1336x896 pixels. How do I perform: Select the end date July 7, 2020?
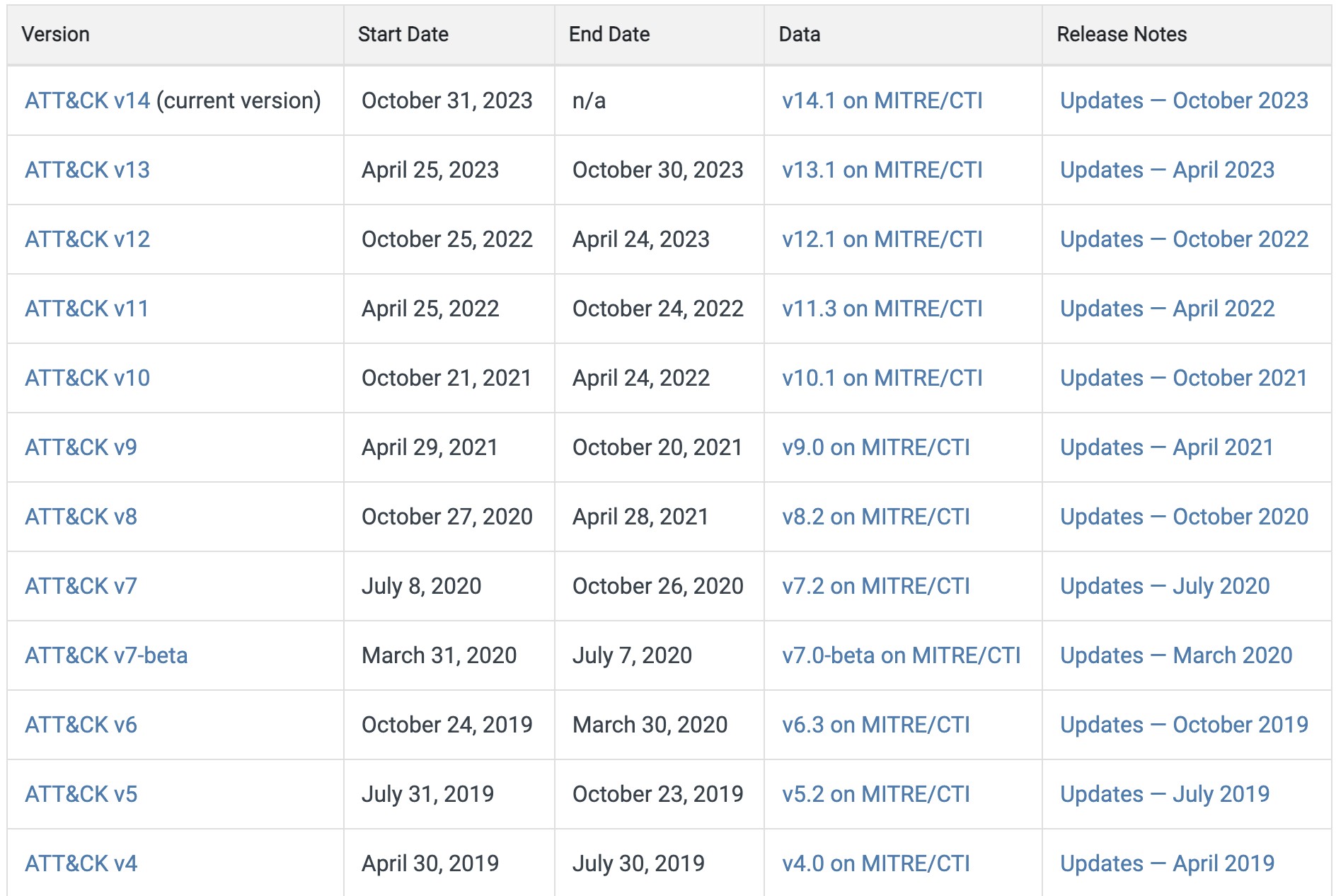coord(633,655)
